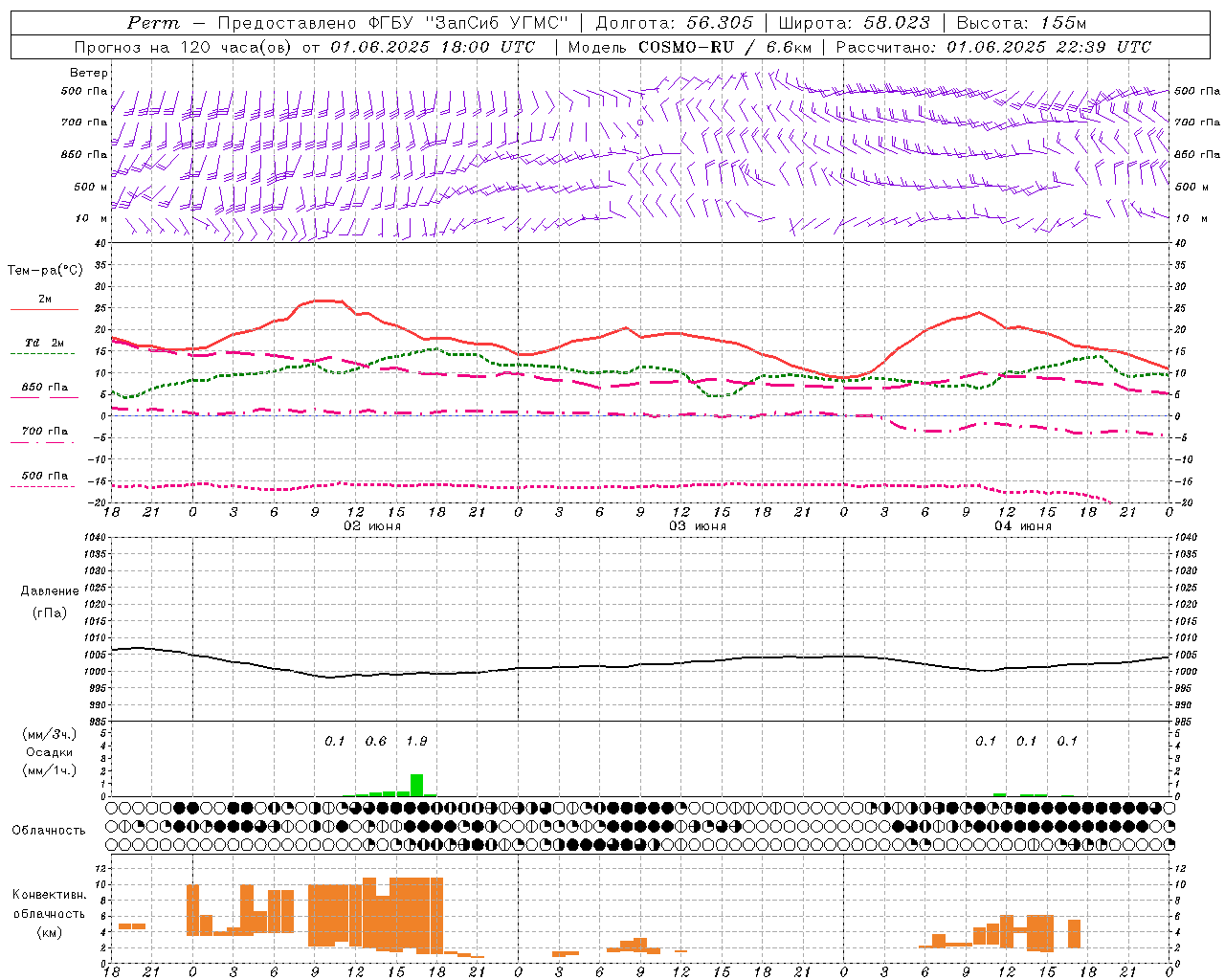The image size is (1225, 980).
Task: Click the "(мм/3ч.)" unit label
Action: [49, 734]
